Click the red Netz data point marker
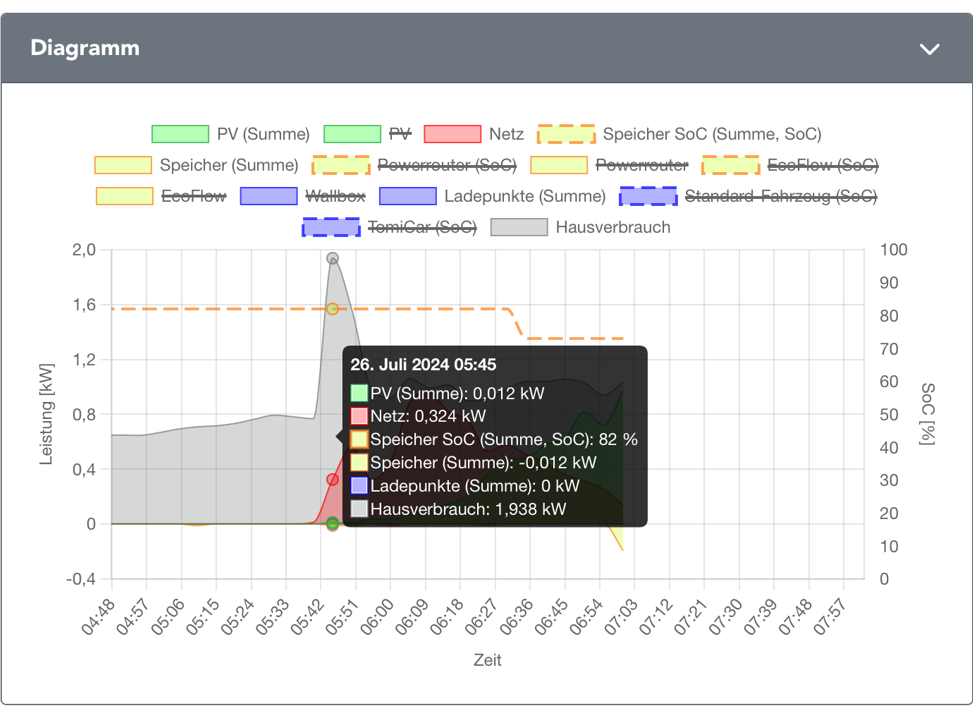This screenshot has width=976, height=714. [x=333, y=480]
